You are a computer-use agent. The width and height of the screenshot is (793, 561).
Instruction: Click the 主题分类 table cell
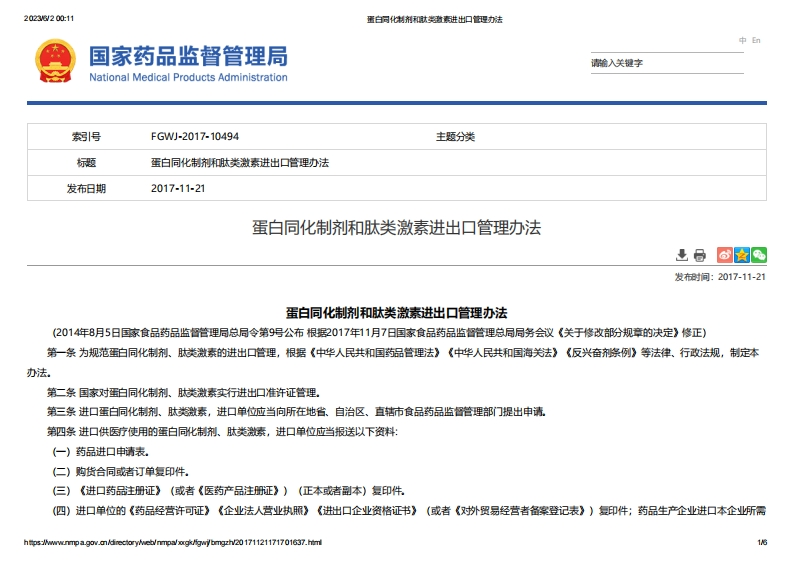[455, 136]
